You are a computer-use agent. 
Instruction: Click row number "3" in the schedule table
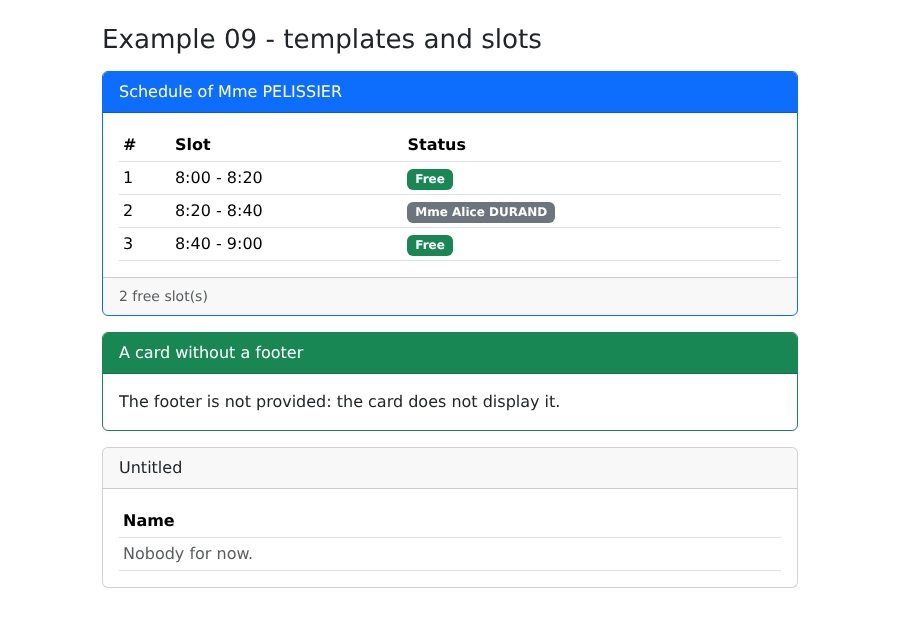(128, 244)
